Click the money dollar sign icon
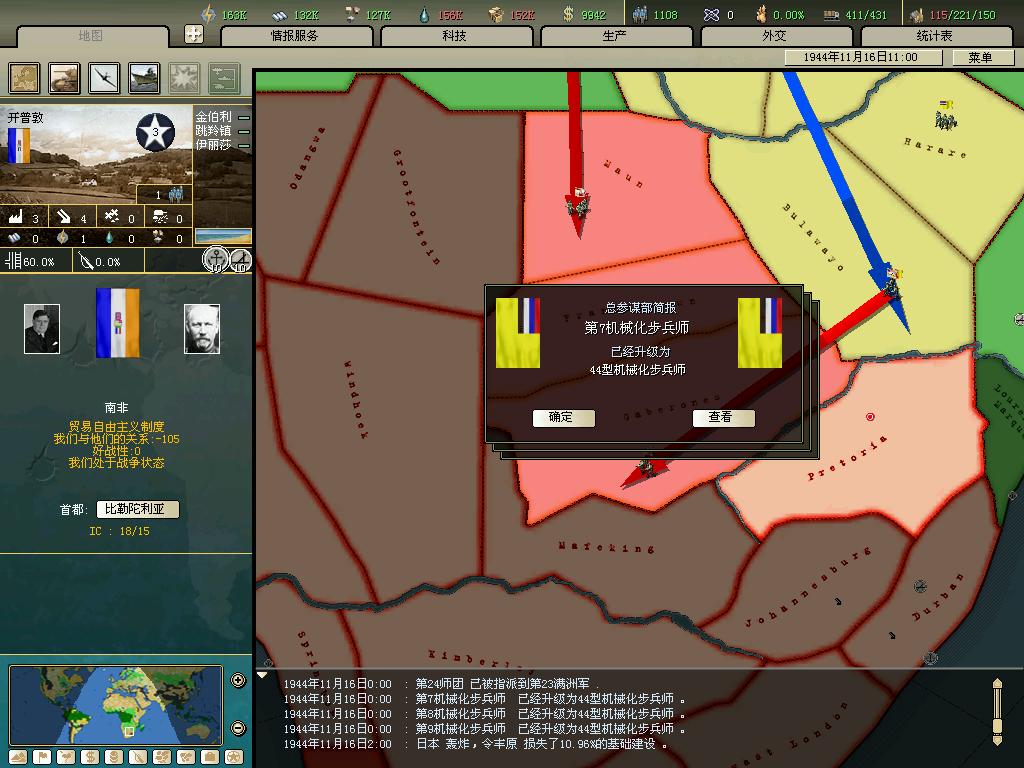 568,14
